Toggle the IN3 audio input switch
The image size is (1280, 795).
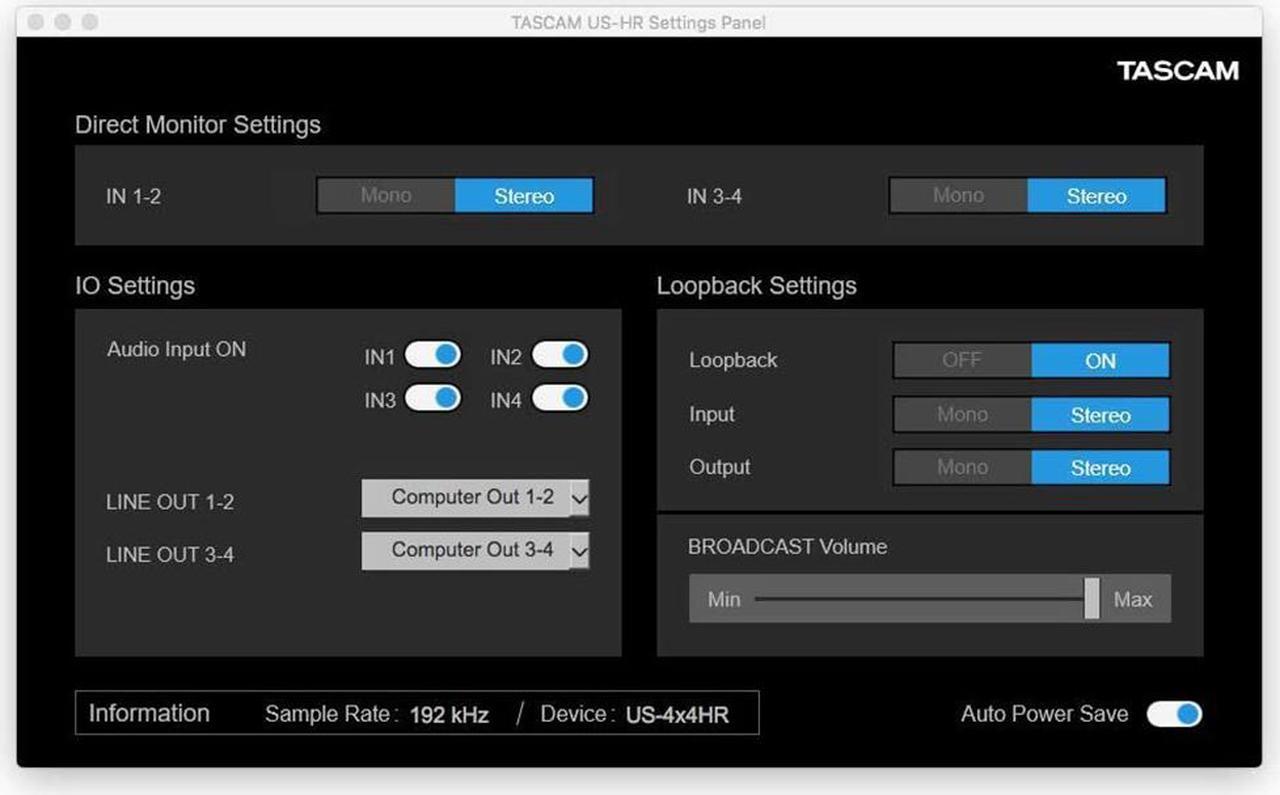[433, 399]
